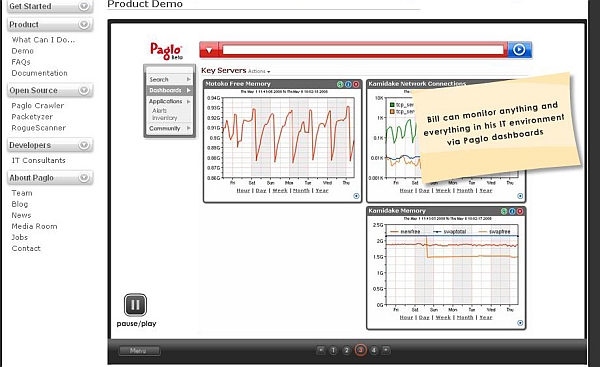
Task: Choose Alerts in the demo menu
Action: click(x=159, y=111)
